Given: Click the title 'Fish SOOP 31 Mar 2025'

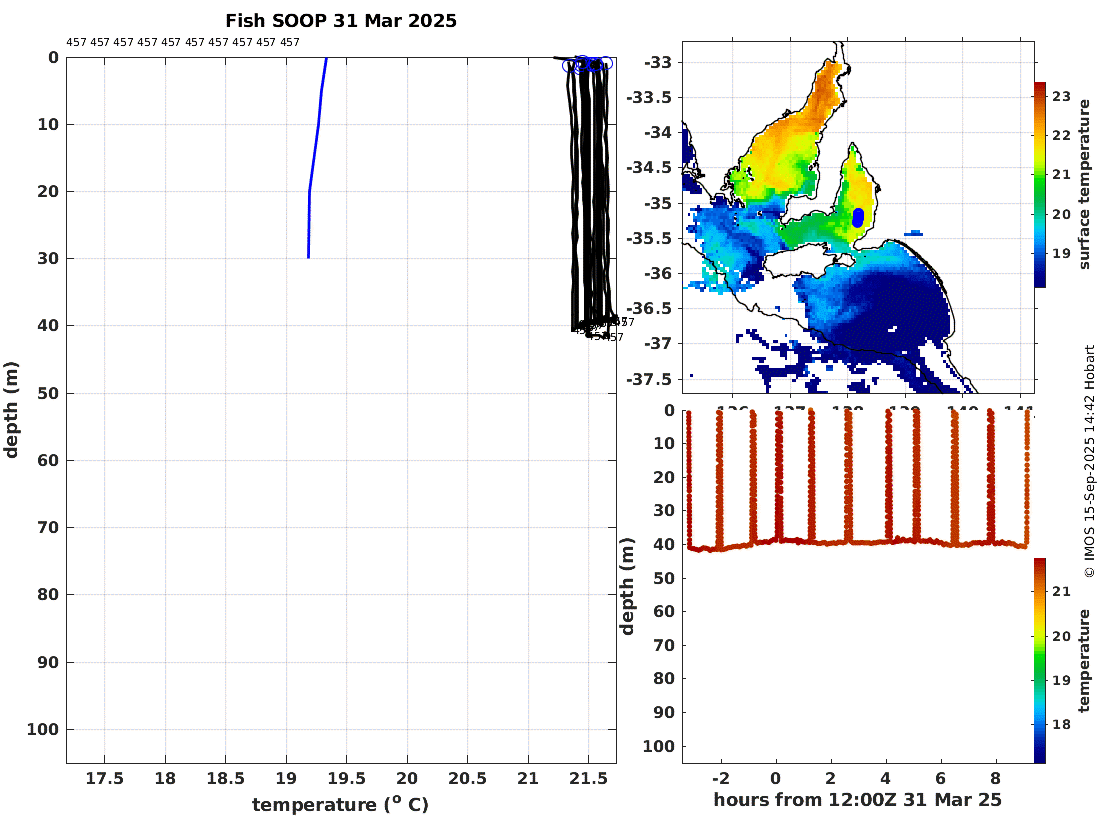Looking at the screenshot, I should [x=341, y=21].
